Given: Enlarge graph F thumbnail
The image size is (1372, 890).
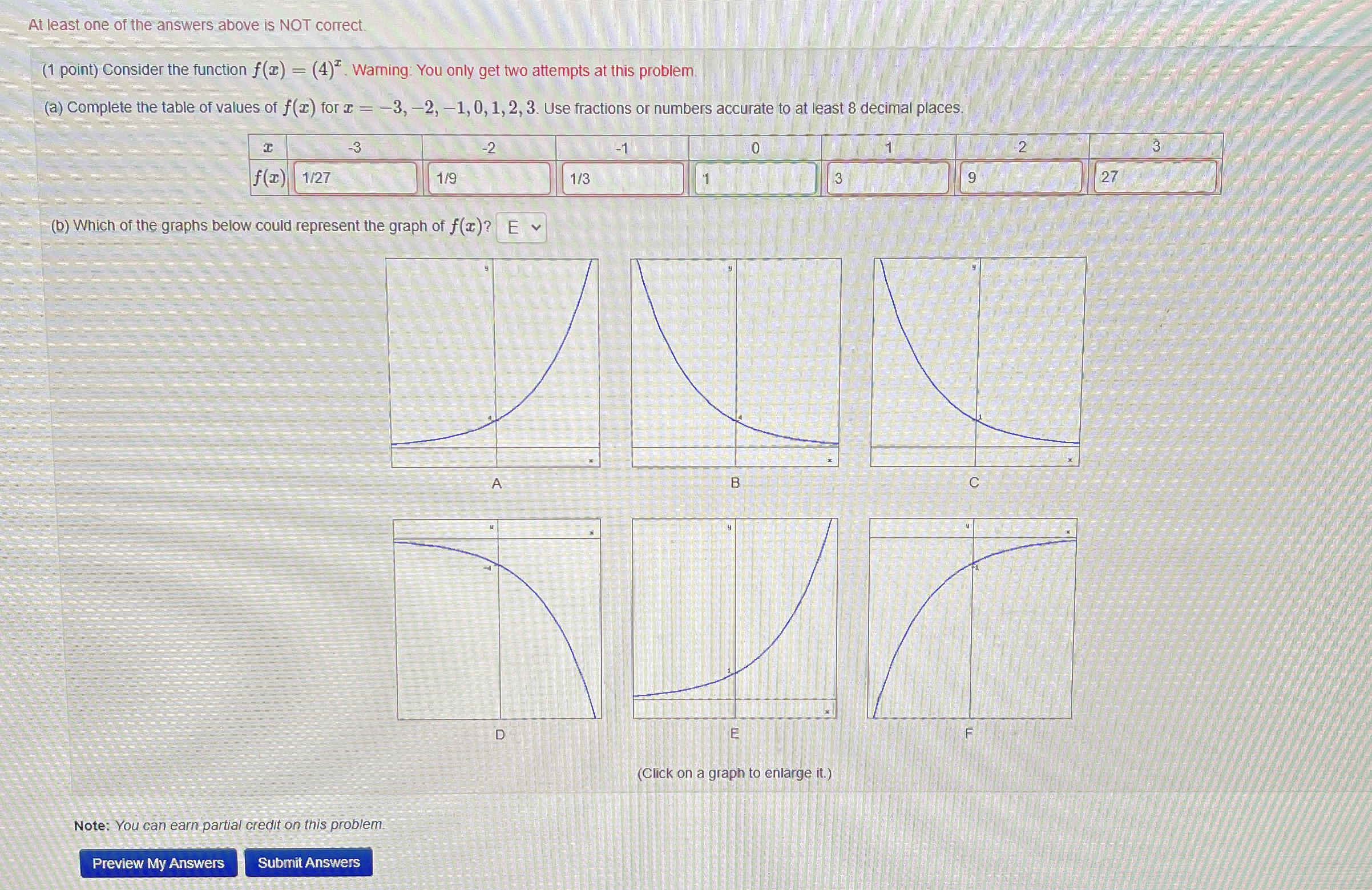Looking at the screenshot, I should [971, 618].
